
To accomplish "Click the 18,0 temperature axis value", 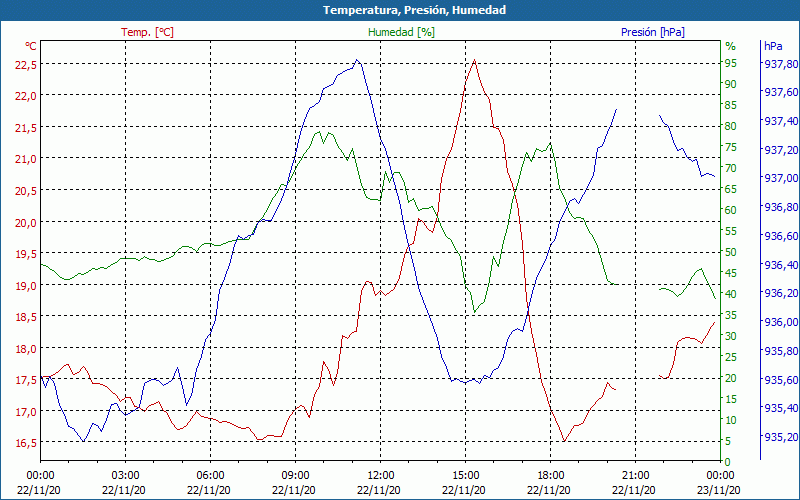I will tap(26, 349).
